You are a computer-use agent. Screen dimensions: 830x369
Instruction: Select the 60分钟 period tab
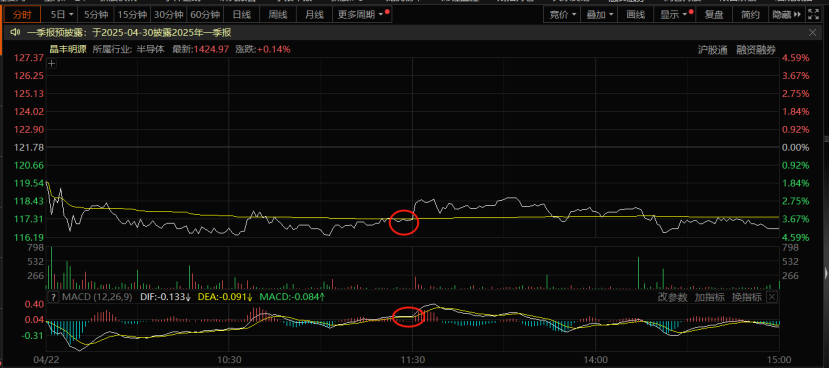tap(205, 15)
